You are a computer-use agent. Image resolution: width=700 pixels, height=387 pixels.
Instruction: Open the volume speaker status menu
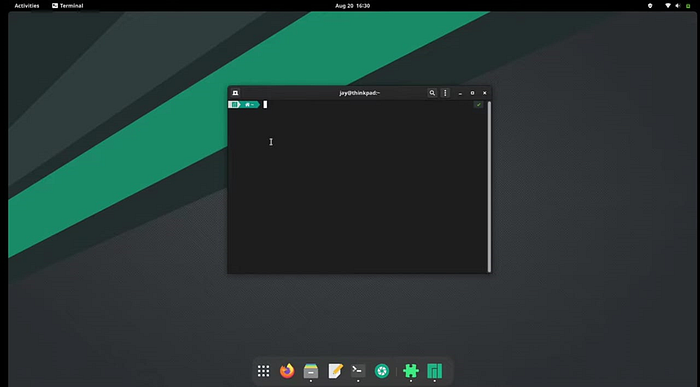678,6
